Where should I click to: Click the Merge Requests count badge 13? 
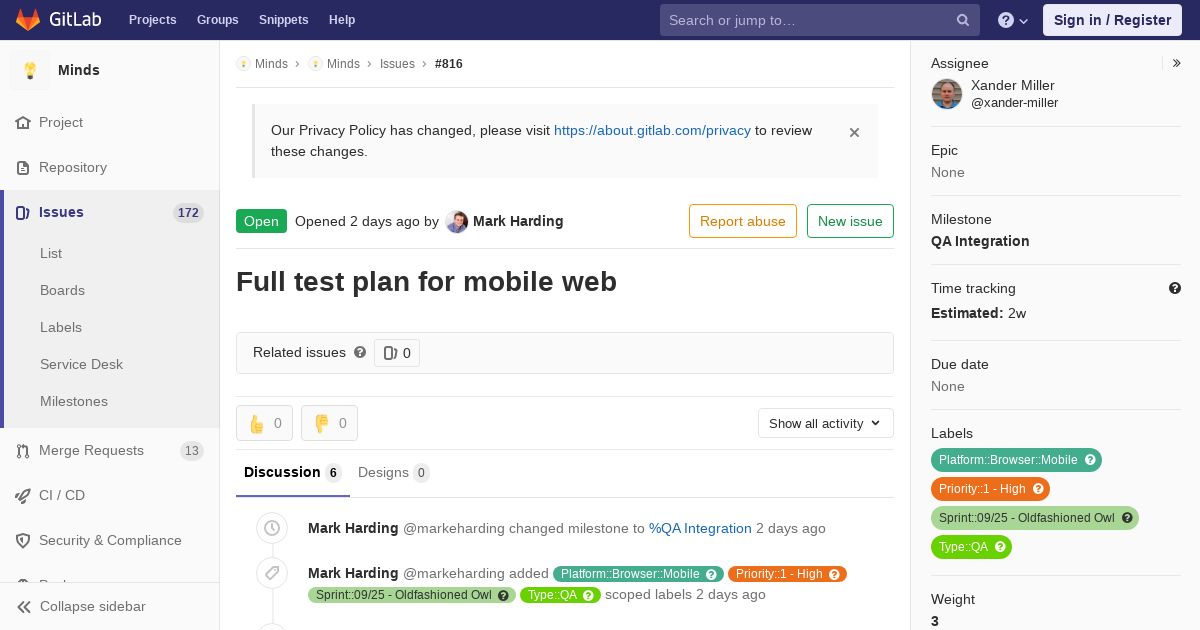click(x=192, y=451)
